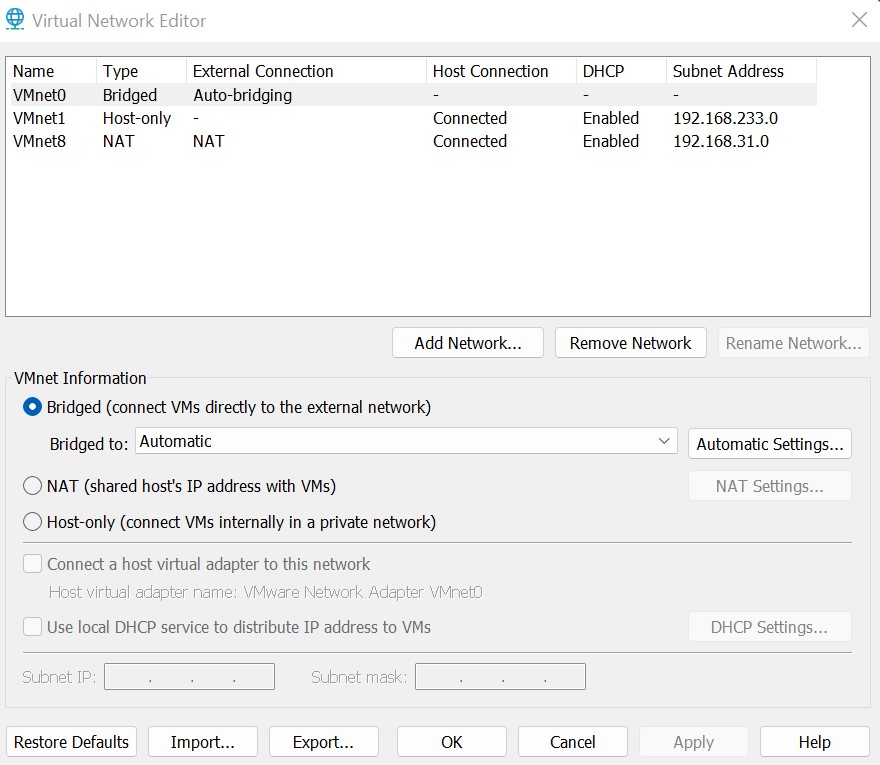Open the Bridged to Automatic dropdown
This screenshot has width=880, height=765.
[406, 441]
